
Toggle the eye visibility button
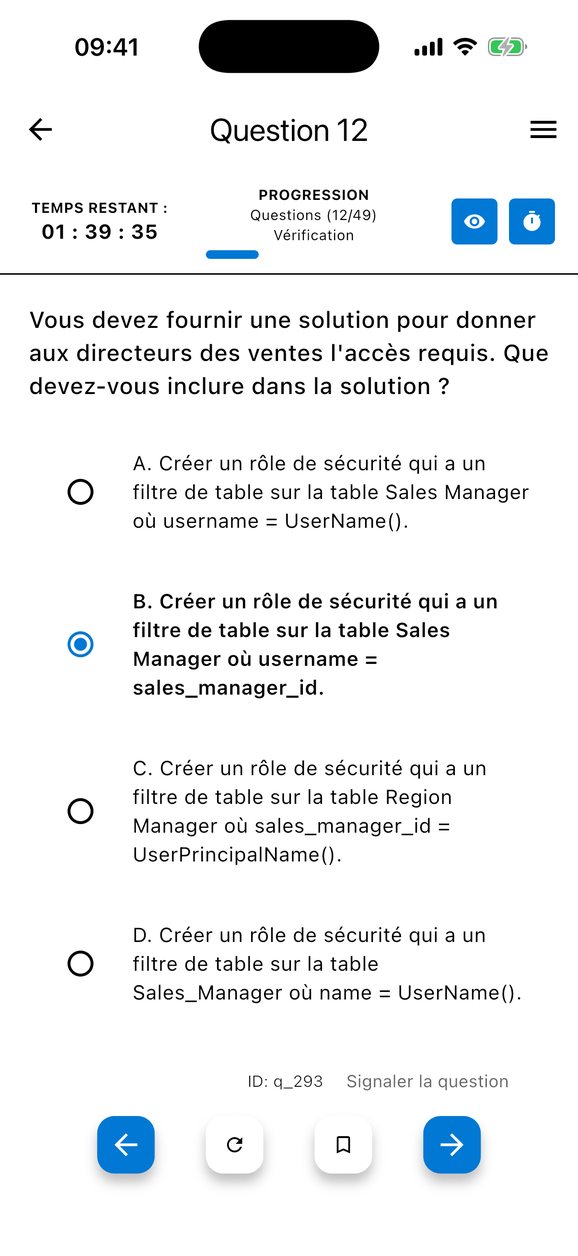474,221
